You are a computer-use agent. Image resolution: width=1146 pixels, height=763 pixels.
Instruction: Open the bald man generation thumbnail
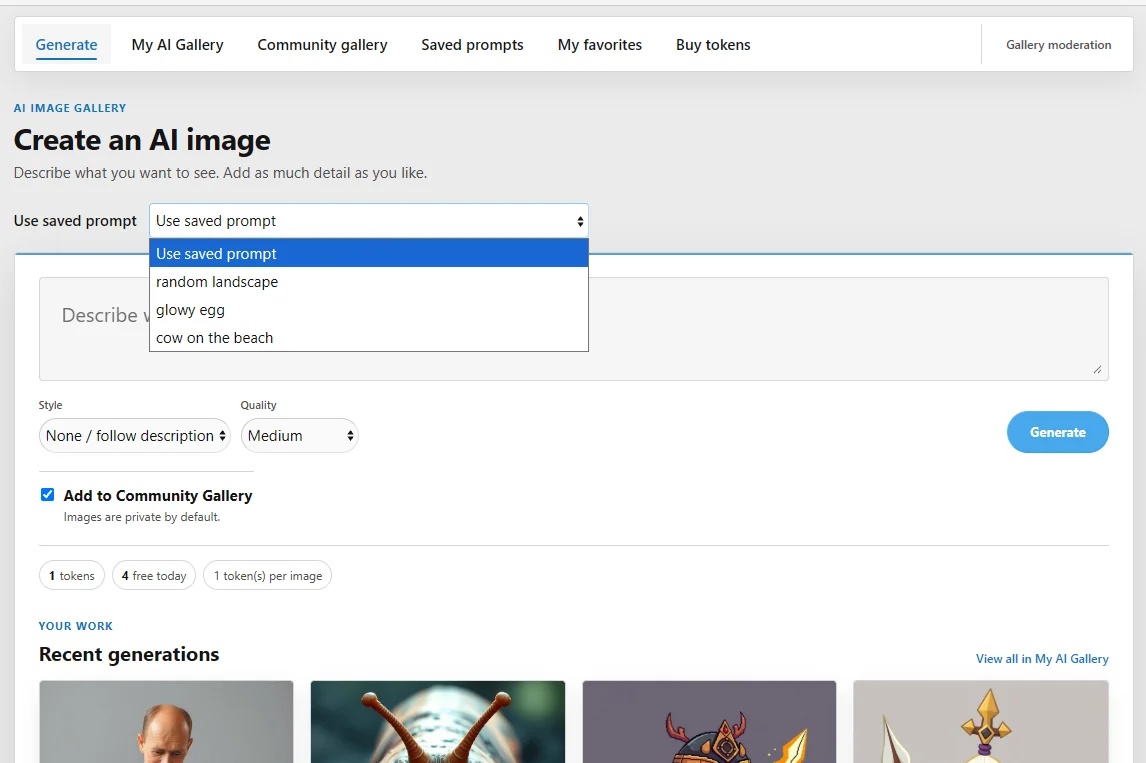[167, 722]
